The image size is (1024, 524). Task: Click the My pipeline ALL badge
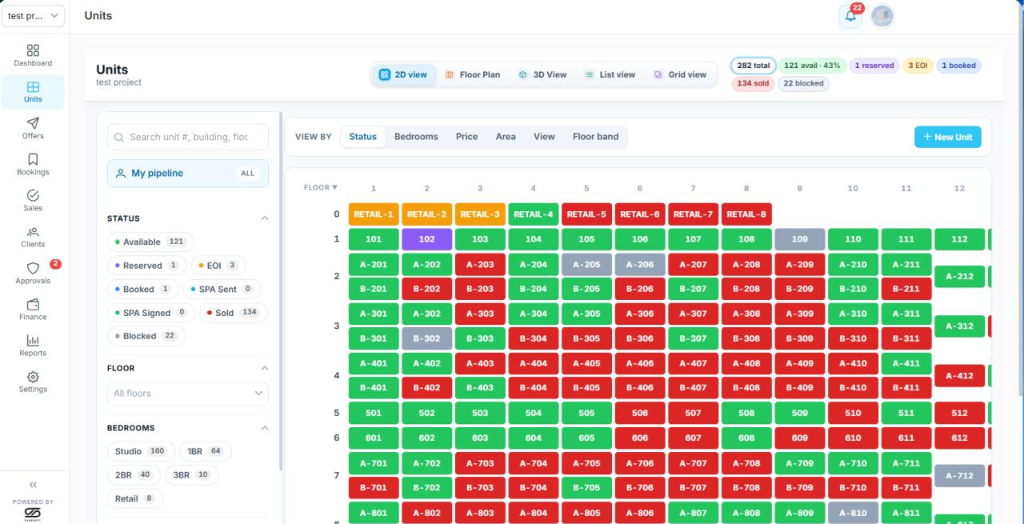tap(248, 174)
